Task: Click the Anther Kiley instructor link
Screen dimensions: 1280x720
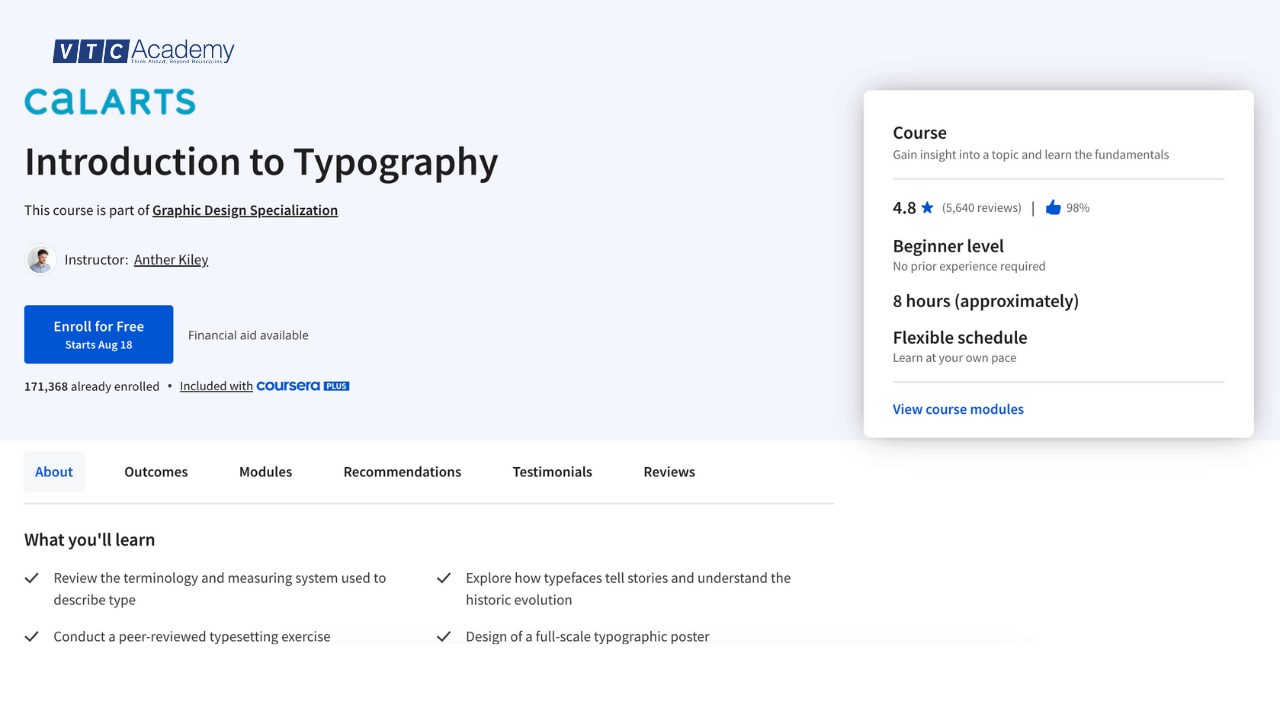Action: [x=170, y=259]
